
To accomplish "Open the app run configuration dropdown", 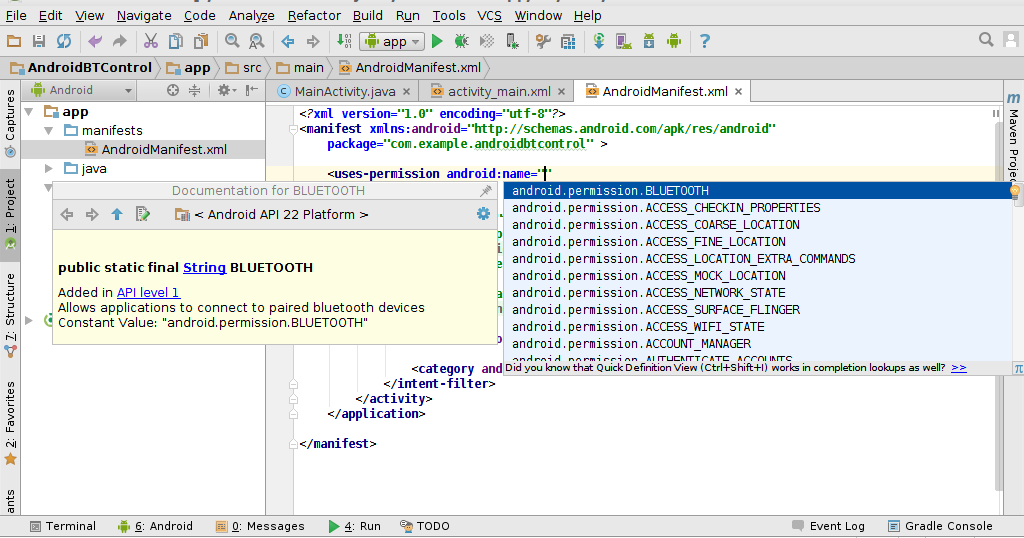I will [392, 42].
